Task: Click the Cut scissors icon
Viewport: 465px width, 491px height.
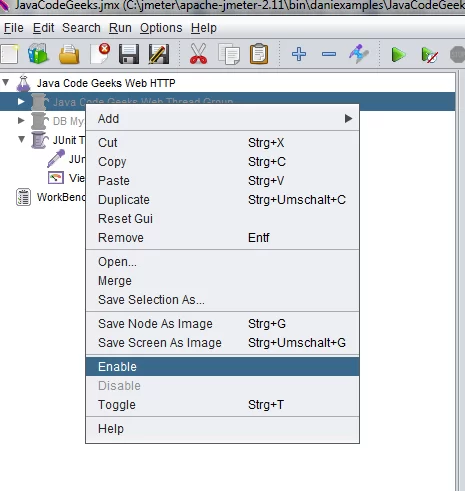Action: (x=198, y=54)
